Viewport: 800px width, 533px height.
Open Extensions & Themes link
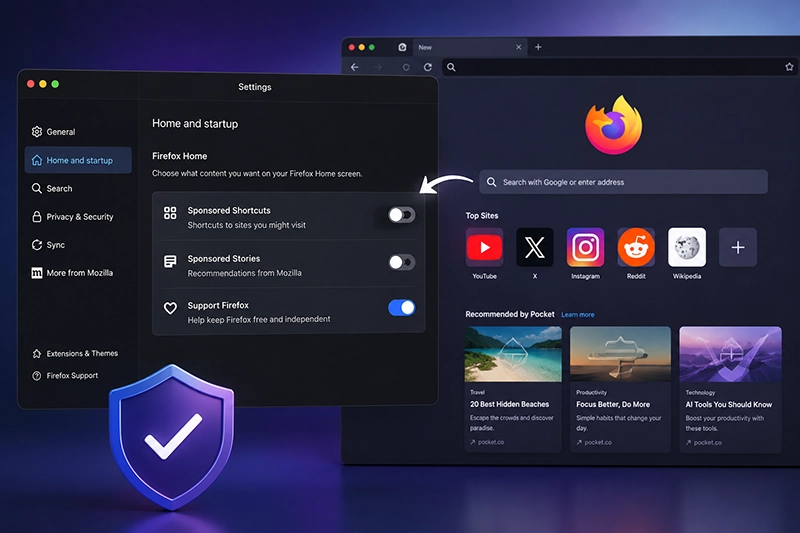75,353
